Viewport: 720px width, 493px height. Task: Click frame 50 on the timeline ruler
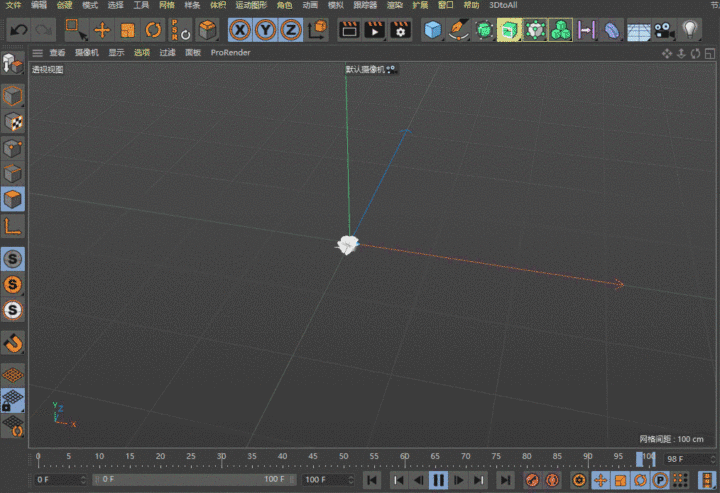(343, 457)
